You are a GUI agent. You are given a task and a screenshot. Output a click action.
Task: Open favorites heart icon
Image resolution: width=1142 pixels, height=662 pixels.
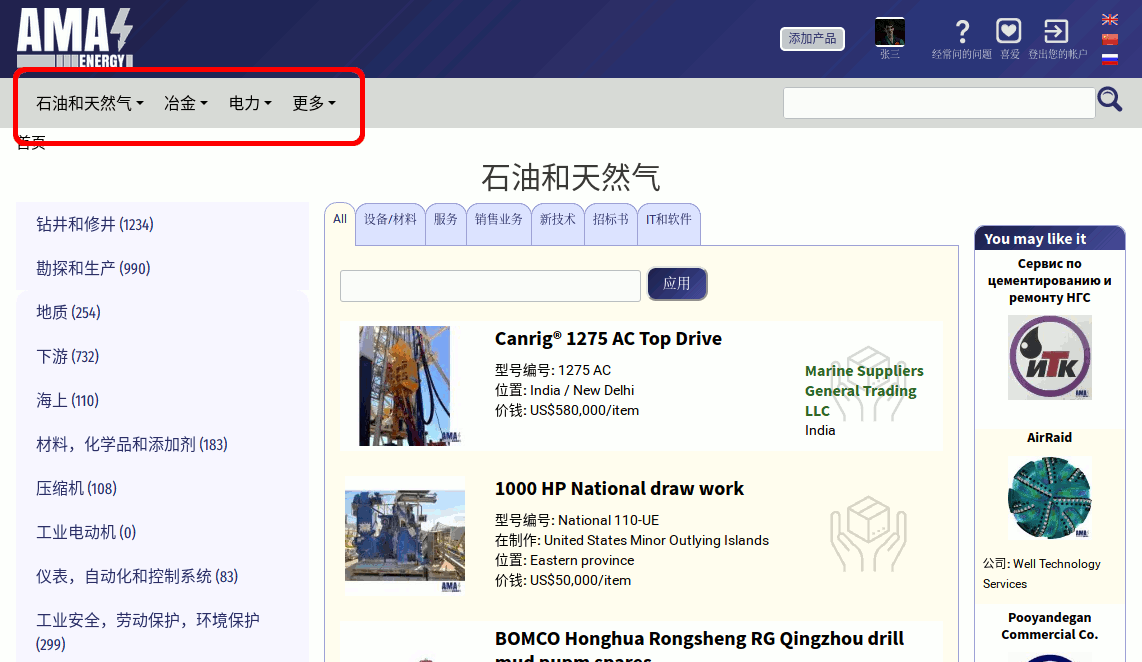pyautogui.click(x=1009, y=31)
